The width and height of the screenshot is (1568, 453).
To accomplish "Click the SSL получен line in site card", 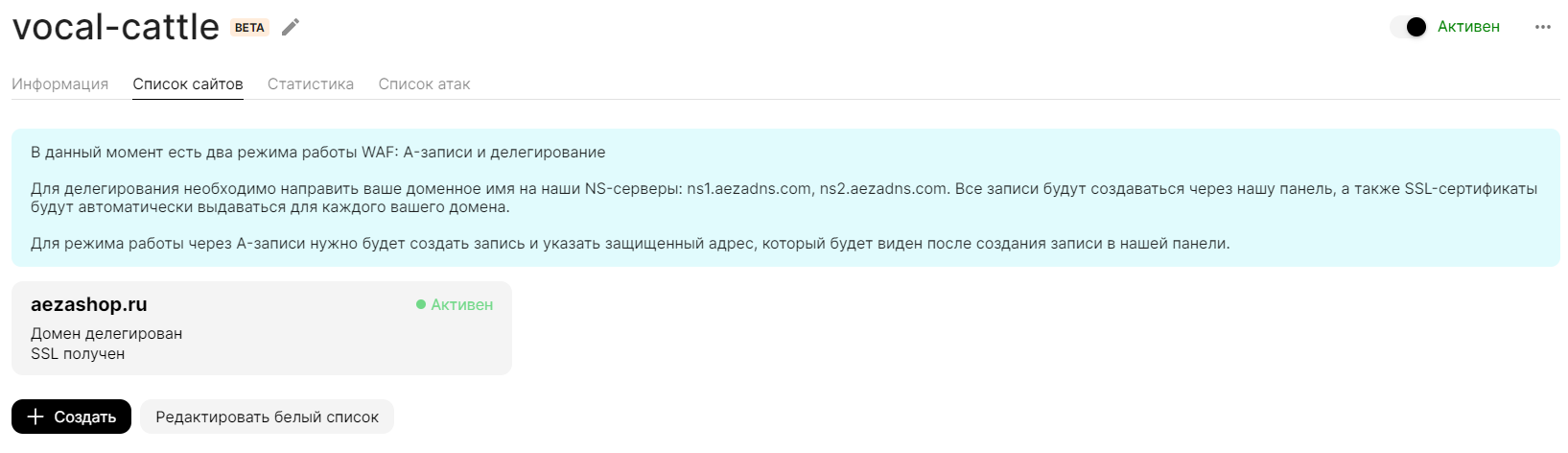I will tap(78, 353).
